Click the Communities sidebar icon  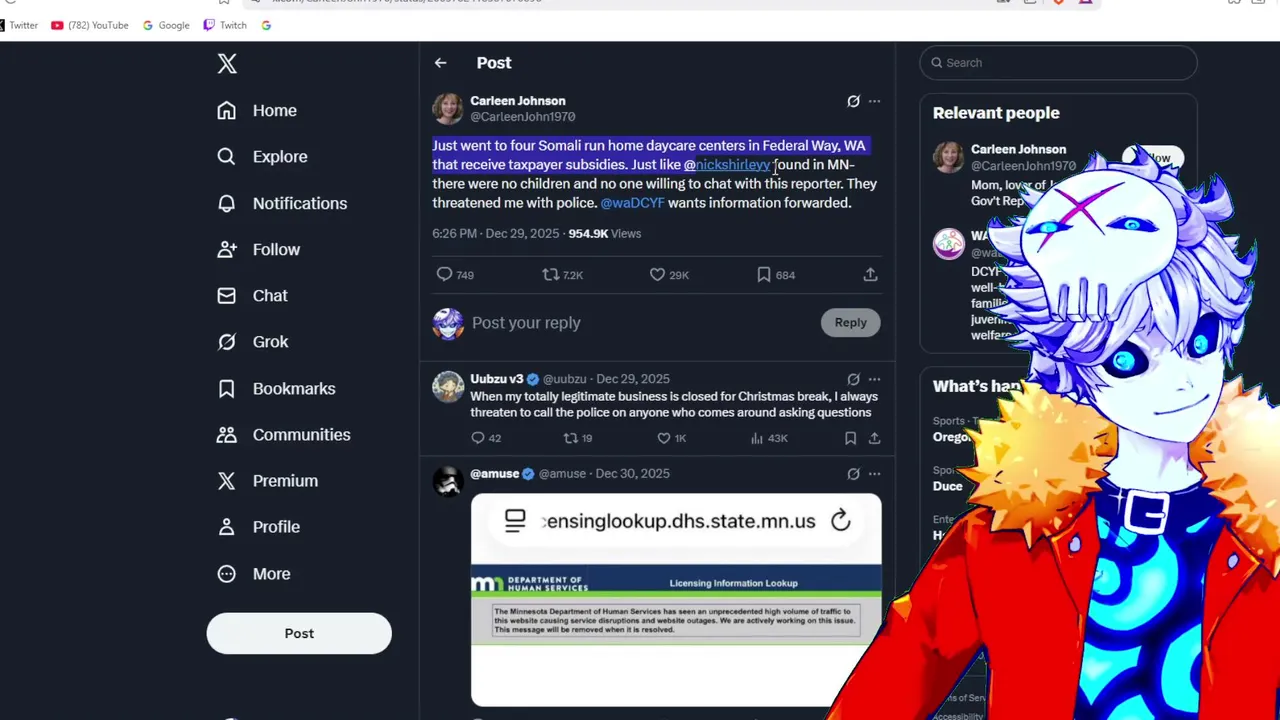pos(227,434)
